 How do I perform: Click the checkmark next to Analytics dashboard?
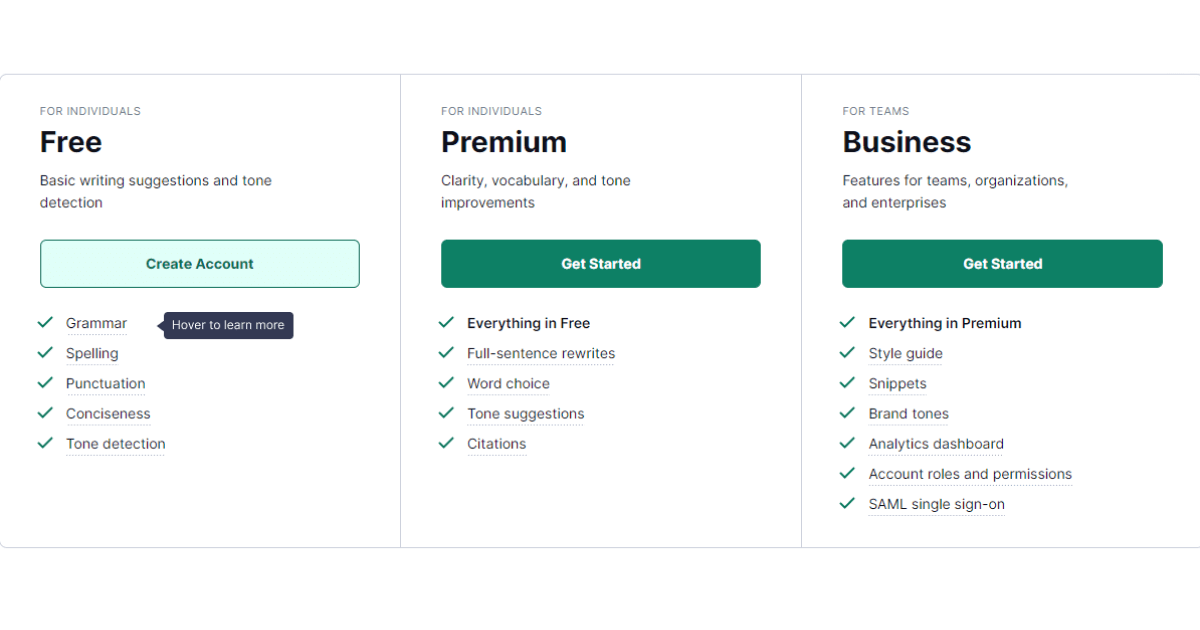coord(848,442)
